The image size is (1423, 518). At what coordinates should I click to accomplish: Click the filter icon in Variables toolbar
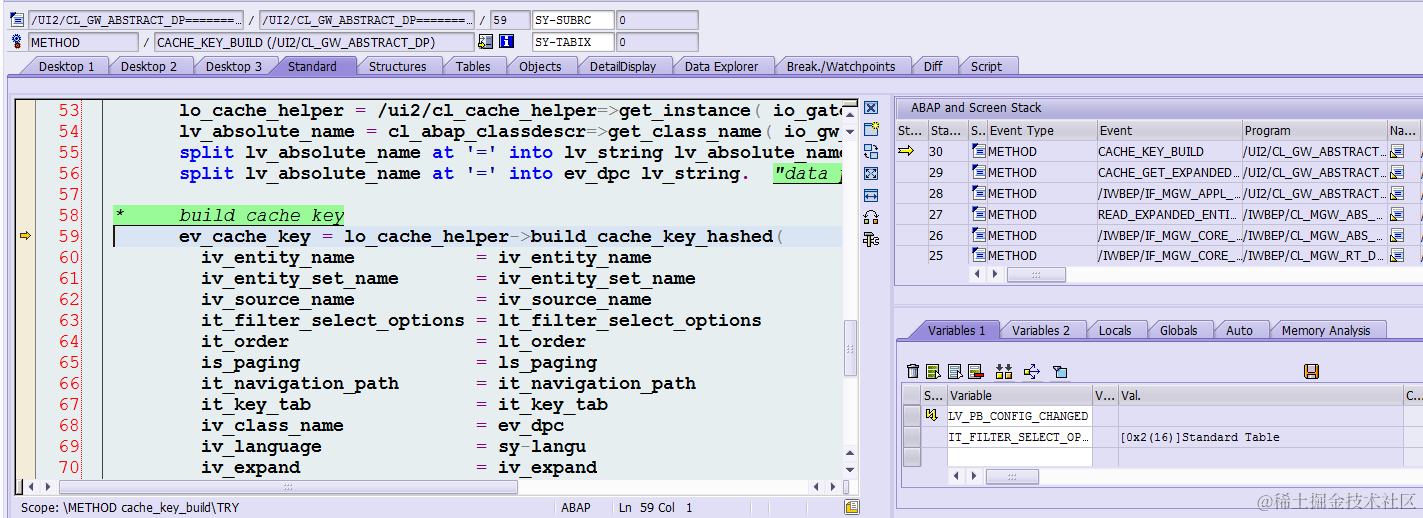[x=1060, y=372]
